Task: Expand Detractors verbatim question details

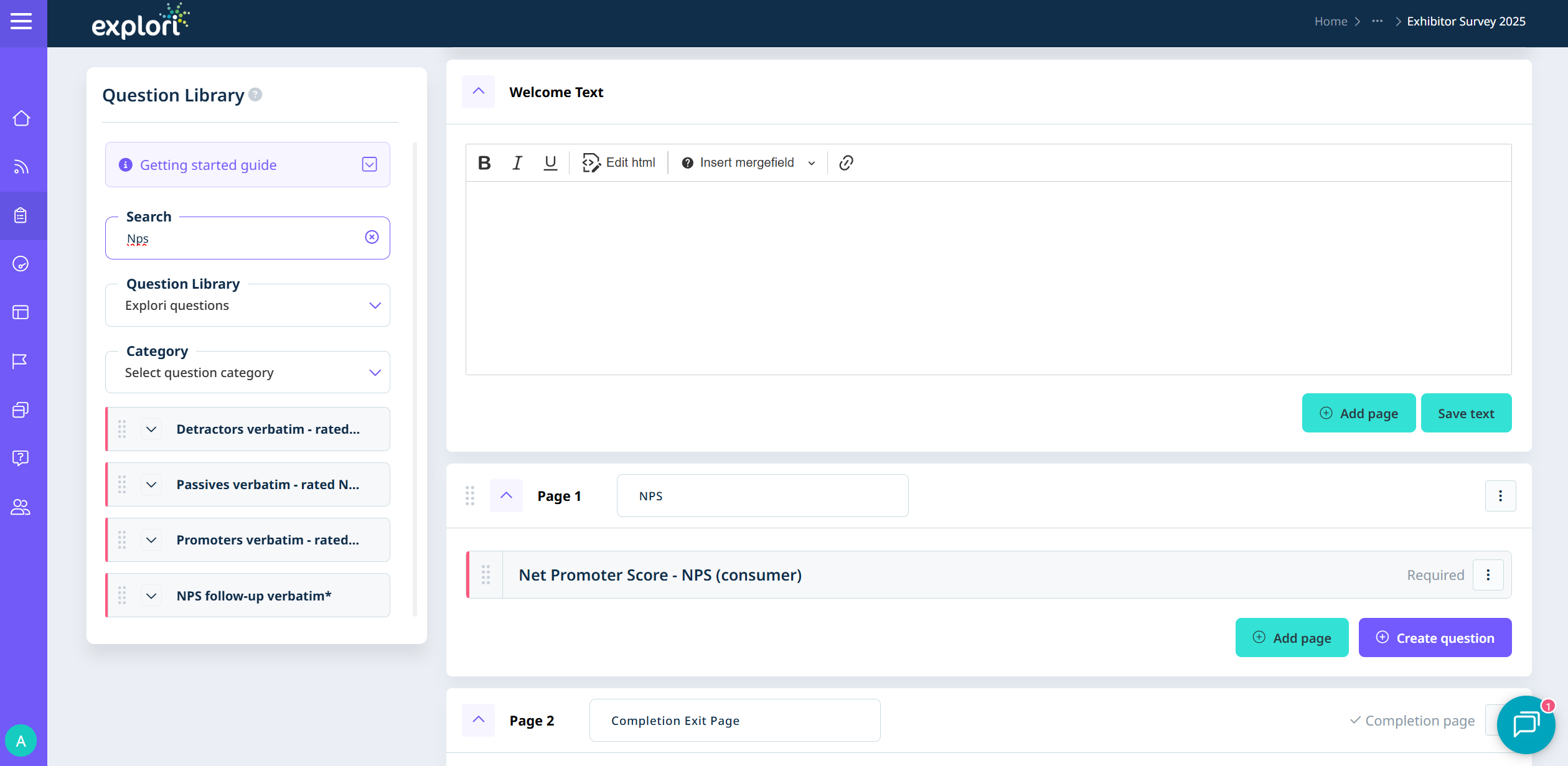Action: [151, 429]
